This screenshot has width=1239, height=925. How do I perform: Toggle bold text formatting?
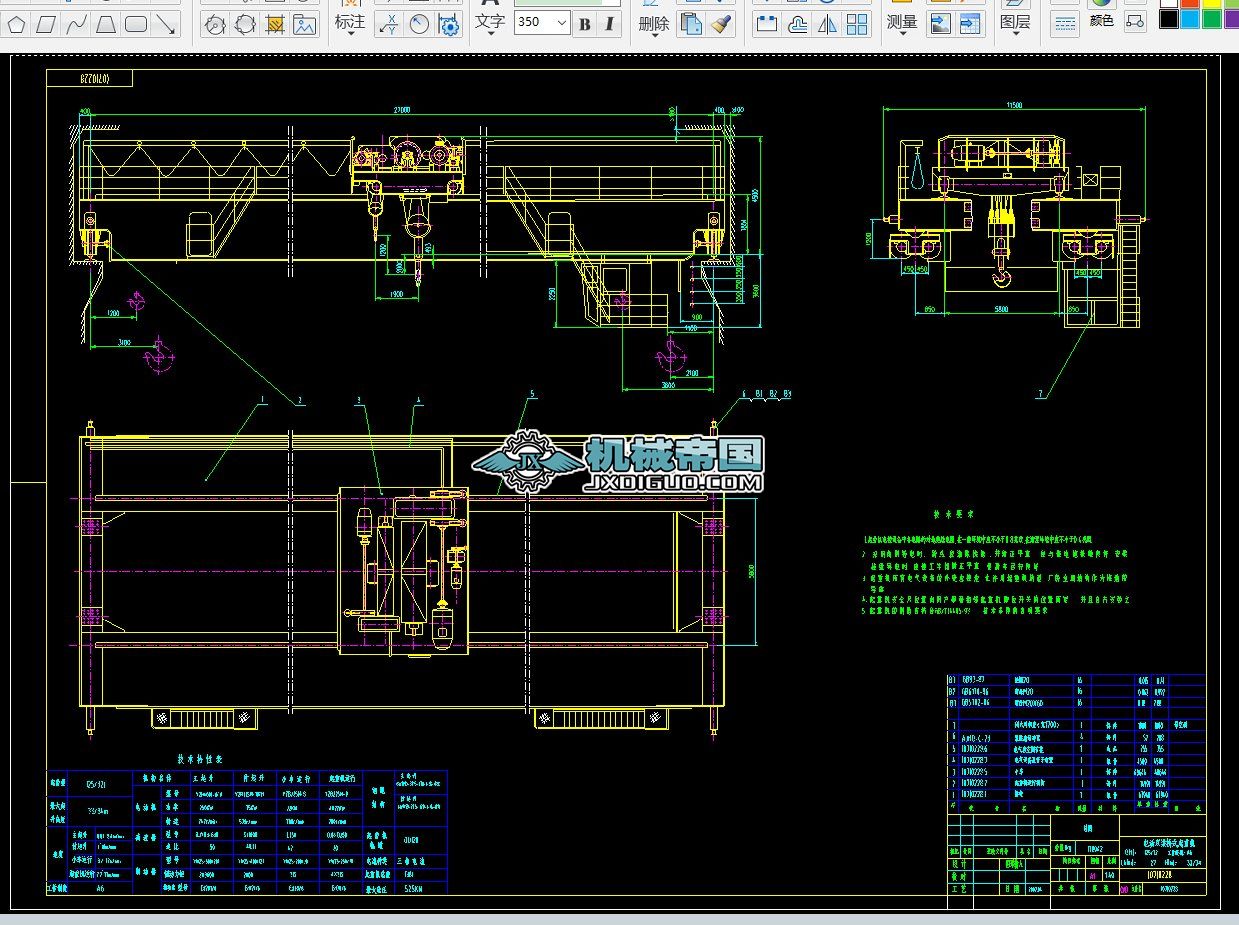coord(585,24)
